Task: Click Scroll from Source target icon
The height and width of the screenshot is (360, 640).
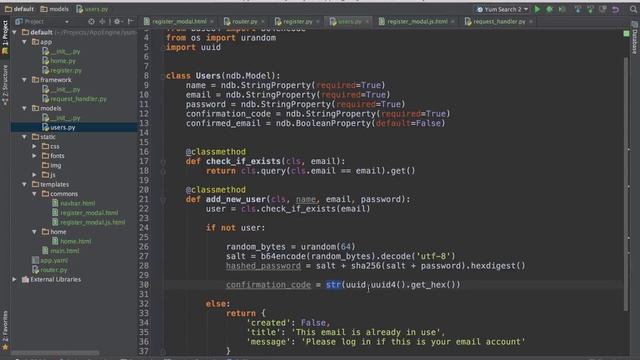Action: 91,21
